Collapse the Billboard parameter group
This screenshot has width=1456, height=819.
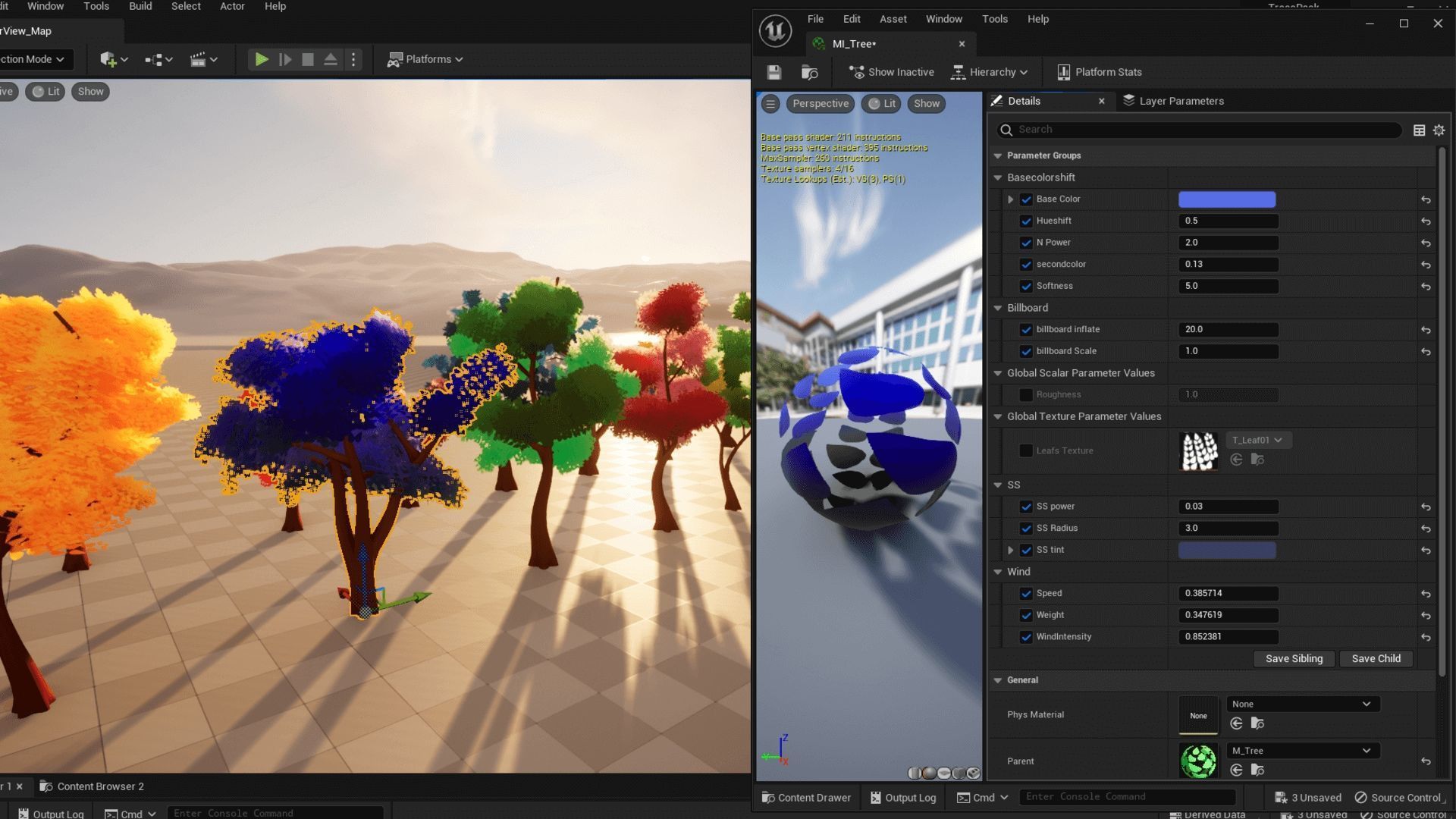(998, 308)
